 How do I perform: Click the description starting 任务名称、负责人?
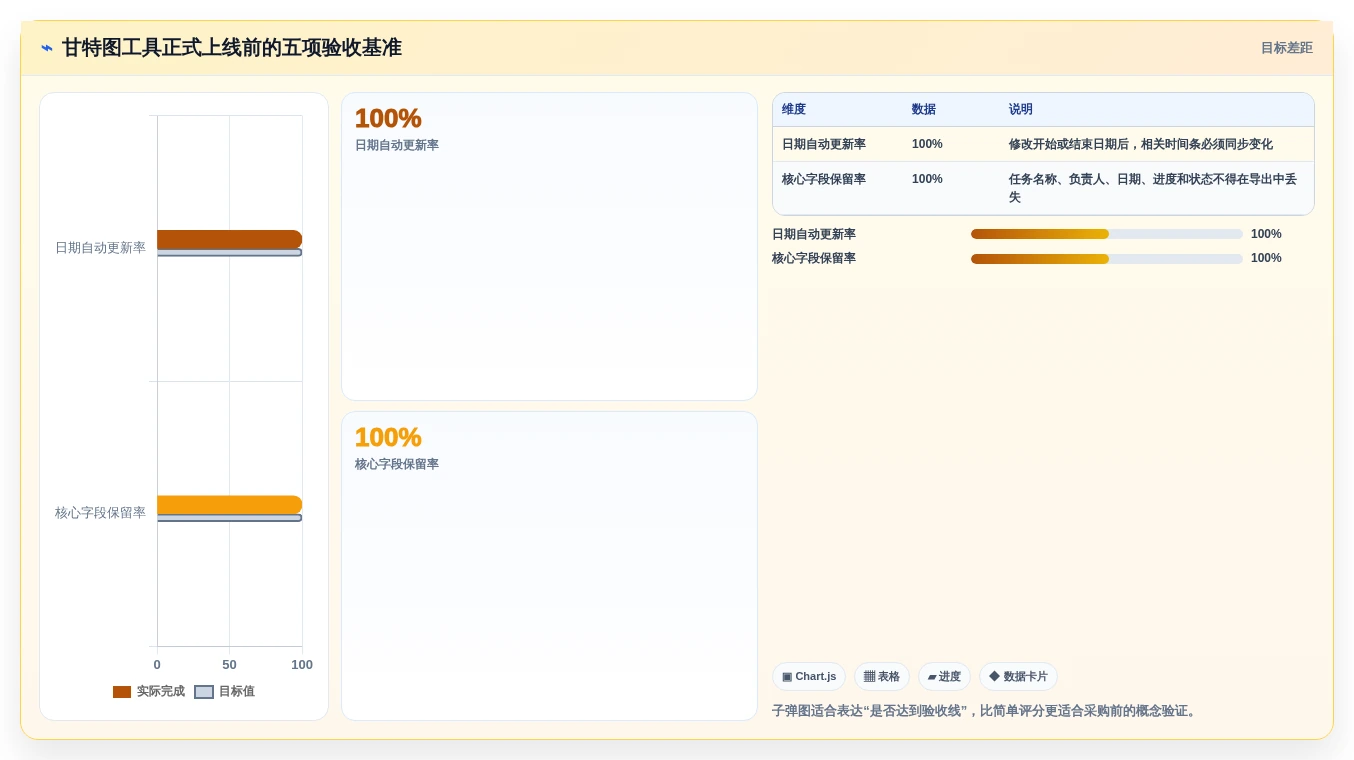point(1153,188)
